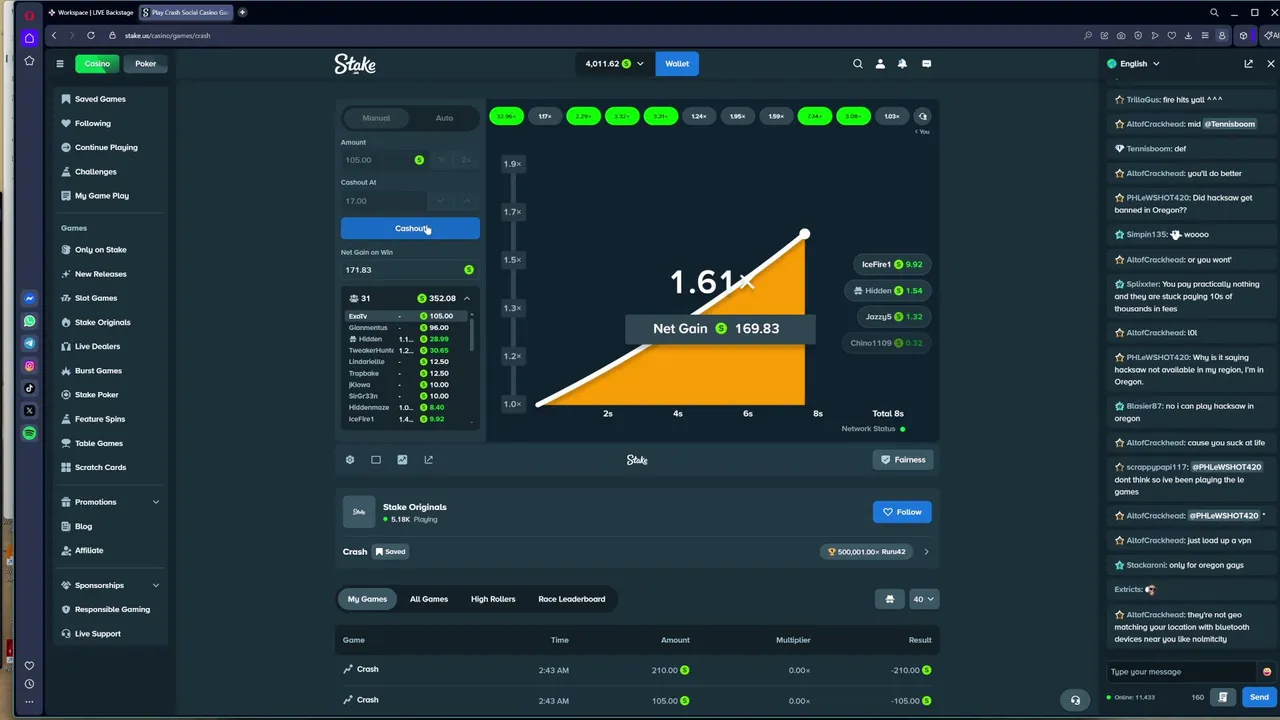Viewport: 1280px width, 720px height.
Task: Open TikTok from the Opera sidebar
Action: pyautogui.click(x=29, y=388)
